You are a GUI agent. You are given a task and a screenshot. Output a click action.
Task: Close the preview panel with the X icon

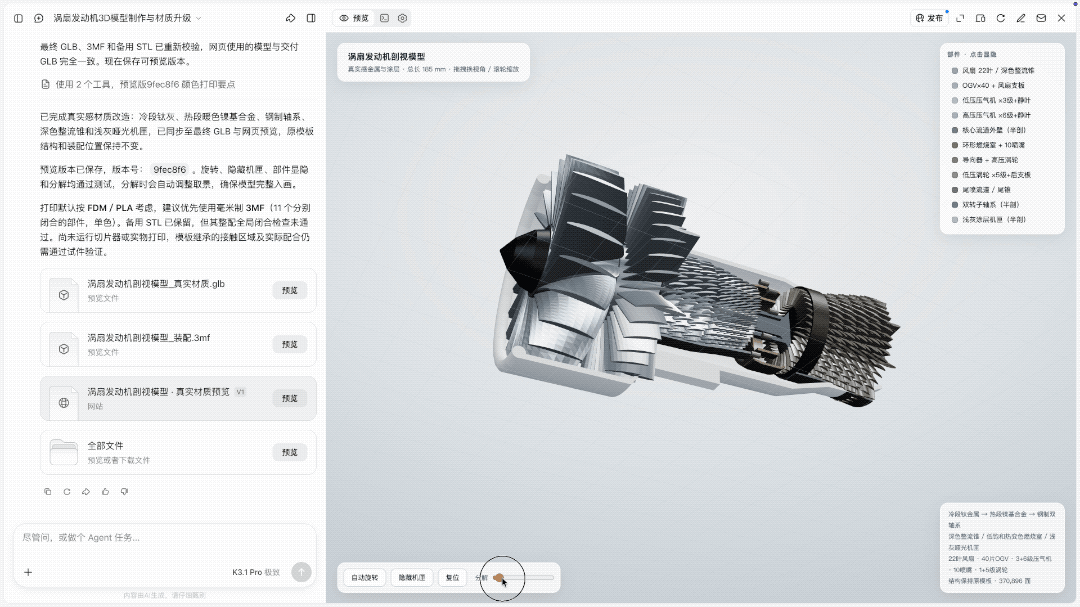click(x=1061, y=18)
